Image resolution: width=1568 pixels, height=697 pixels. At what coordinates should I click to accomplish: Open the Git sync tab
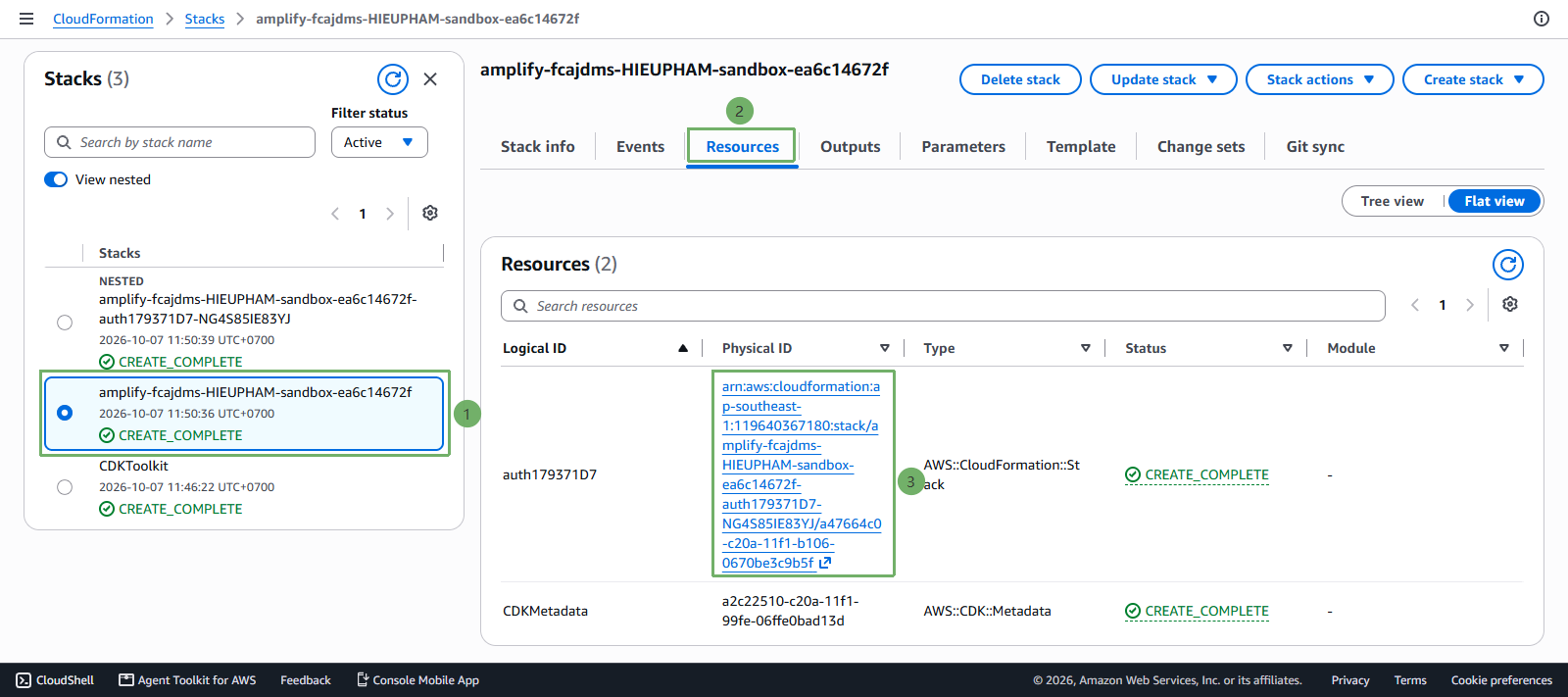(1315, 147)
